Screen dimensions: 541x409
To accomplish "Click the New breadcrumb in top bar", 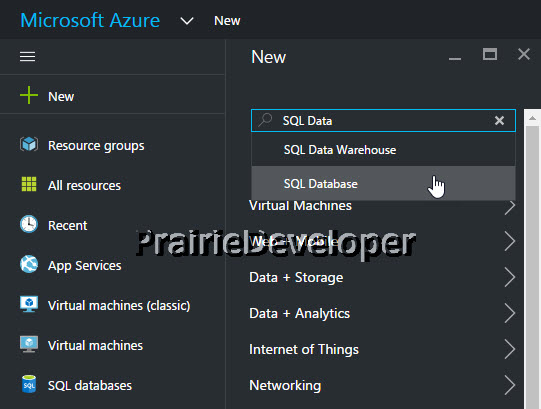I will point(227,21).
